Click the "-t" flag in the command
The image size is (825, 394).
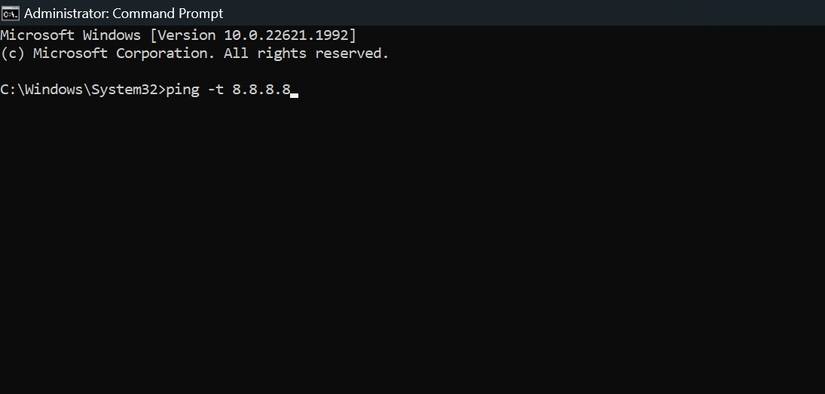click(216, 90)
